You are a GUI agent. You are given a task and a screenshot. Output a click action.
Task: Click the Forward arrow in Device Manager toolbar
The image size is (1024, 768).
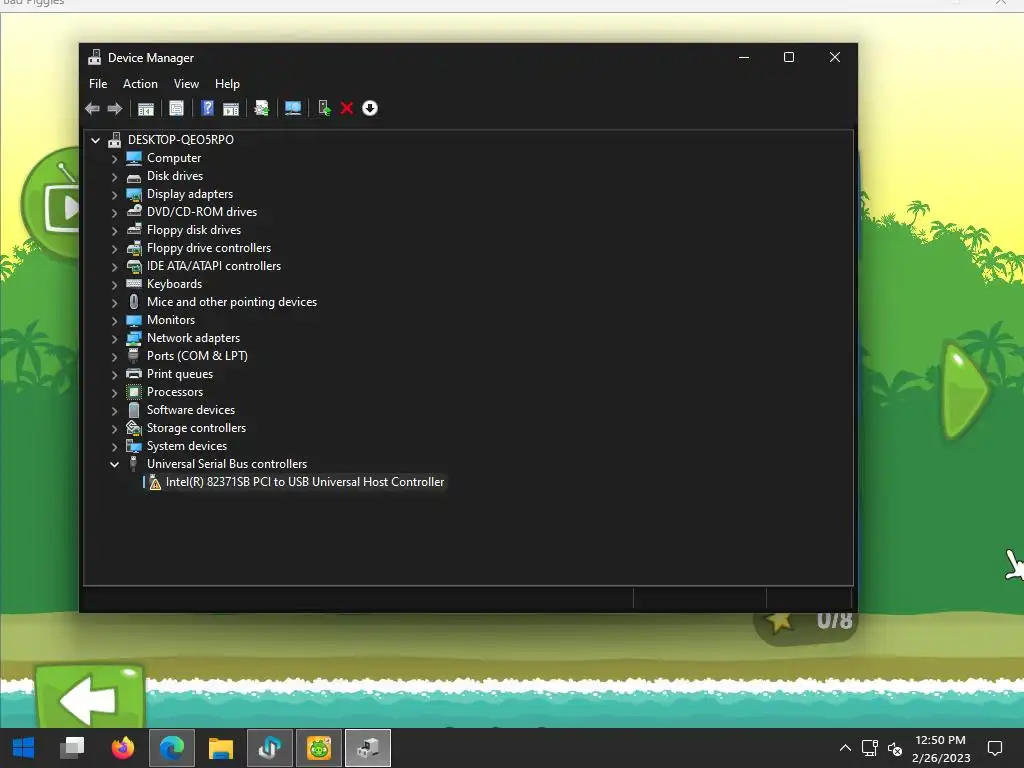click(115, 108)
